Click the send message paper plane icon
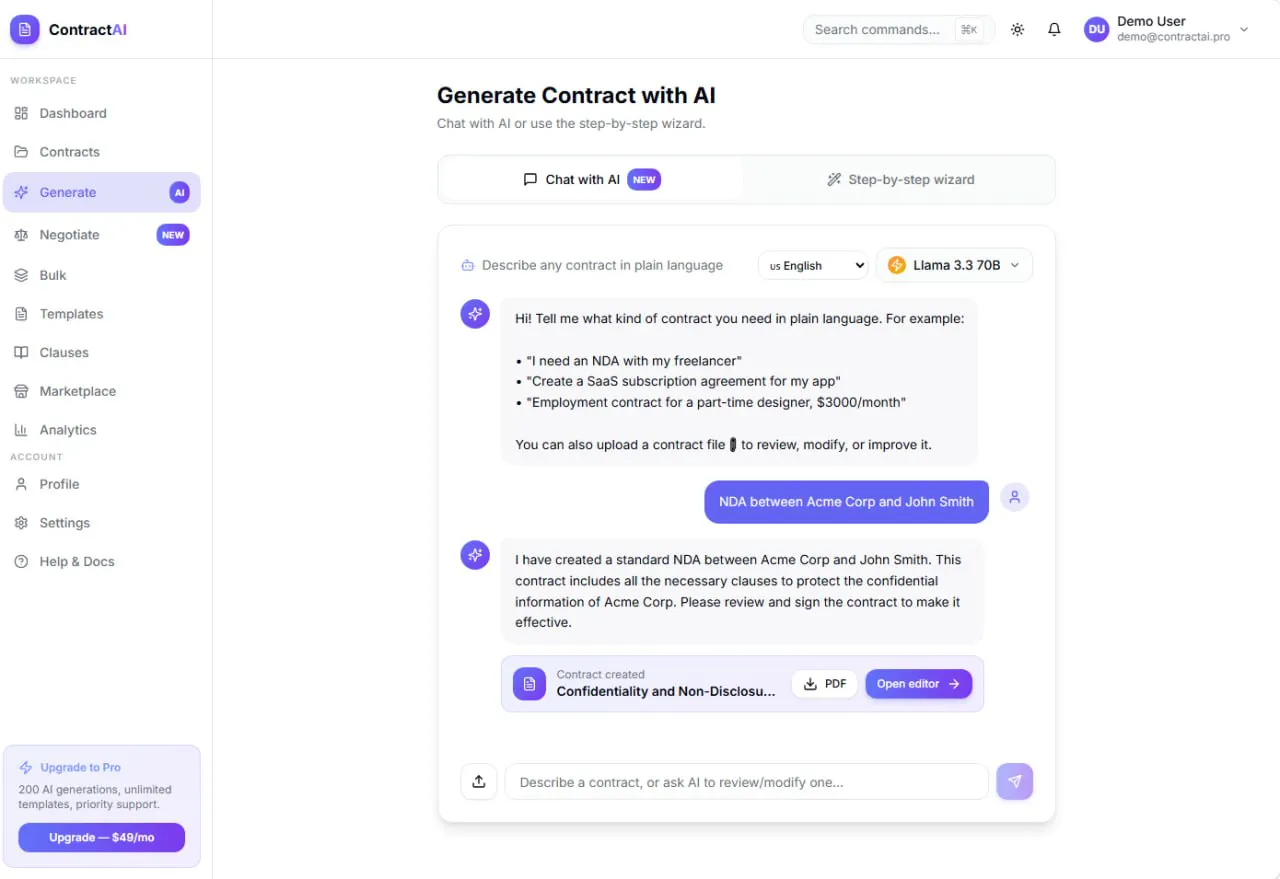Screen dimensions: 1280x879 1015,782
